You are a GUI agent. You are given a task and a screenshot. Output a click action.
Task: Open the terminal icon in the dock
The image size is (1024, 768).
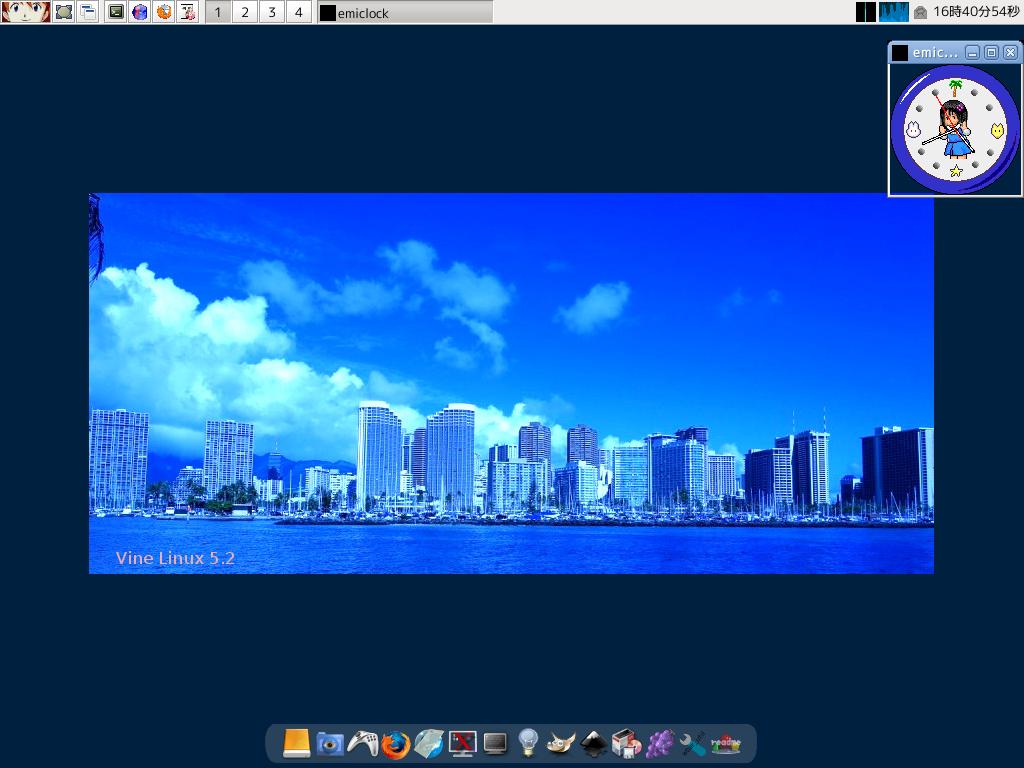tap(495, 743)
